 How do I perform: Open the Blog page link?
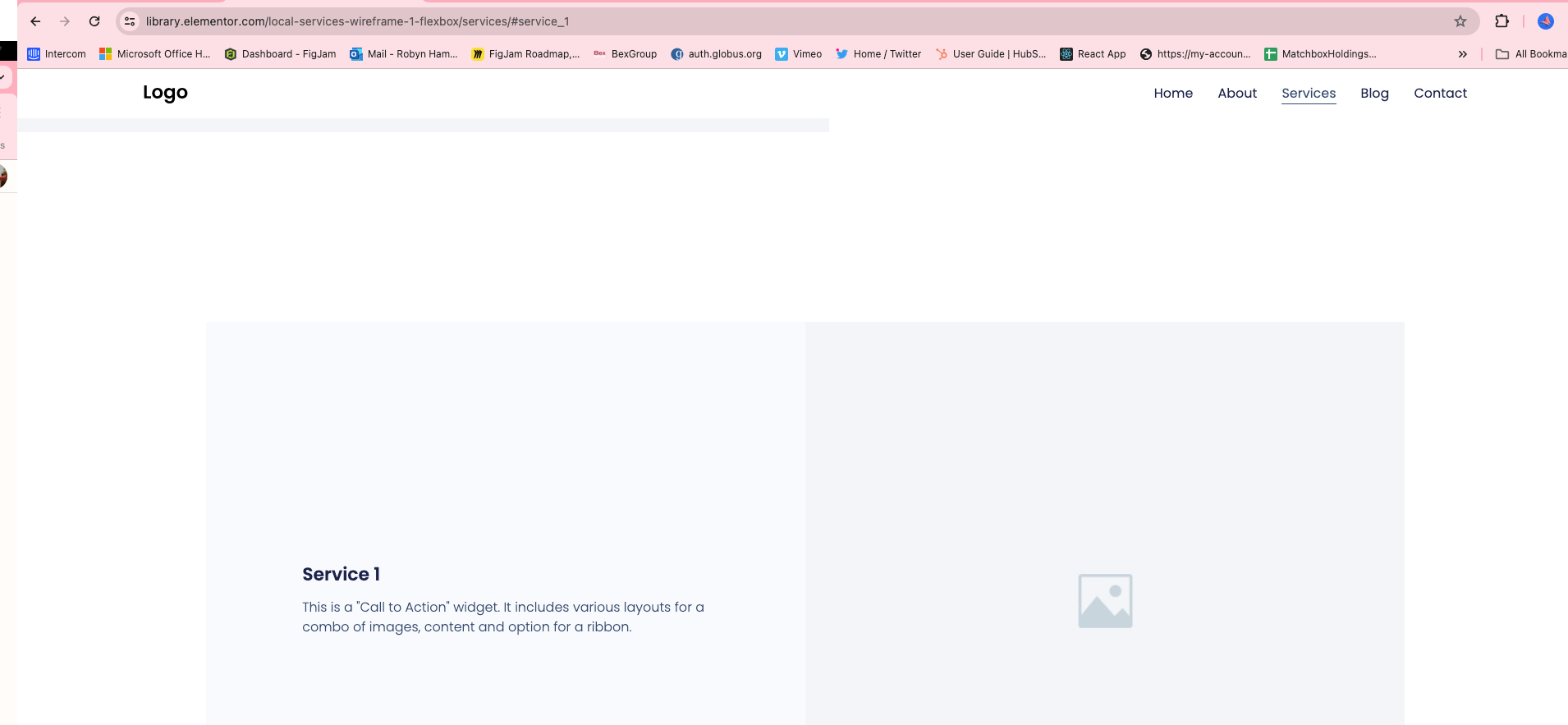[1373, 94]
